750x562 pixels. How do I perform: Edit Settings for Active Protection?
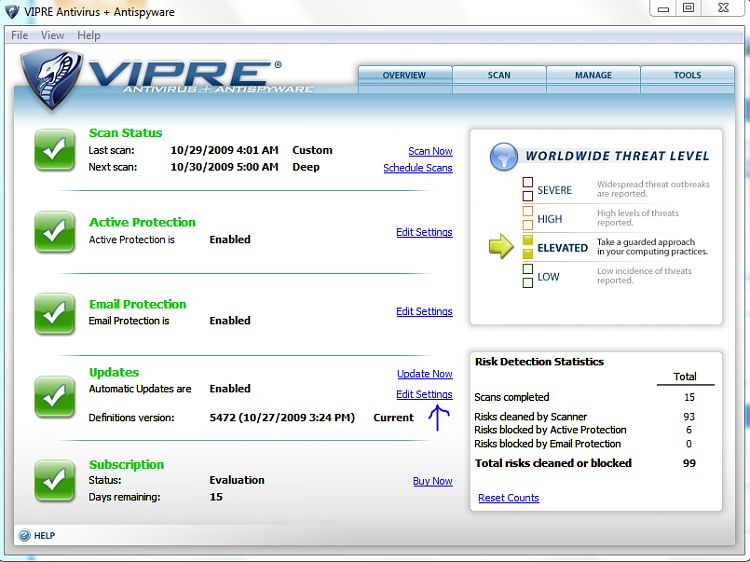tap(424, 232)
